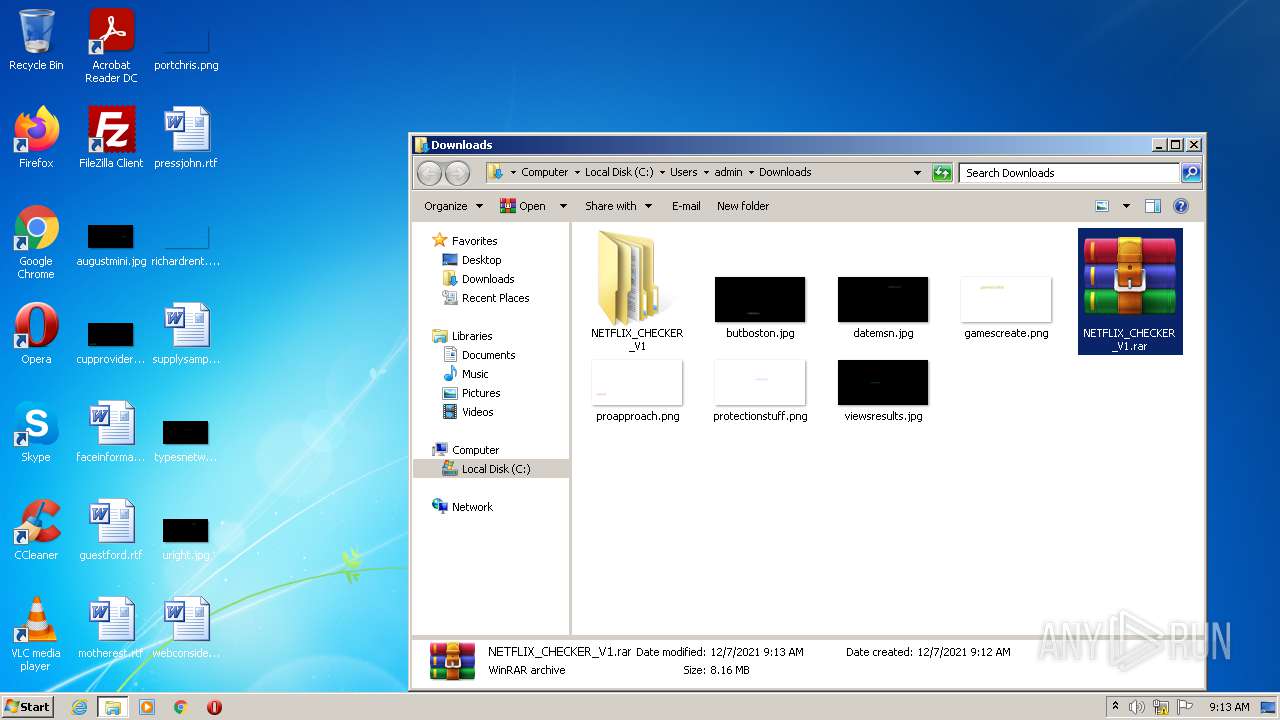This screenshot has width=1280, height=720.
Task: Open Recent Places in navigation pane
Action: coord(495,298)
